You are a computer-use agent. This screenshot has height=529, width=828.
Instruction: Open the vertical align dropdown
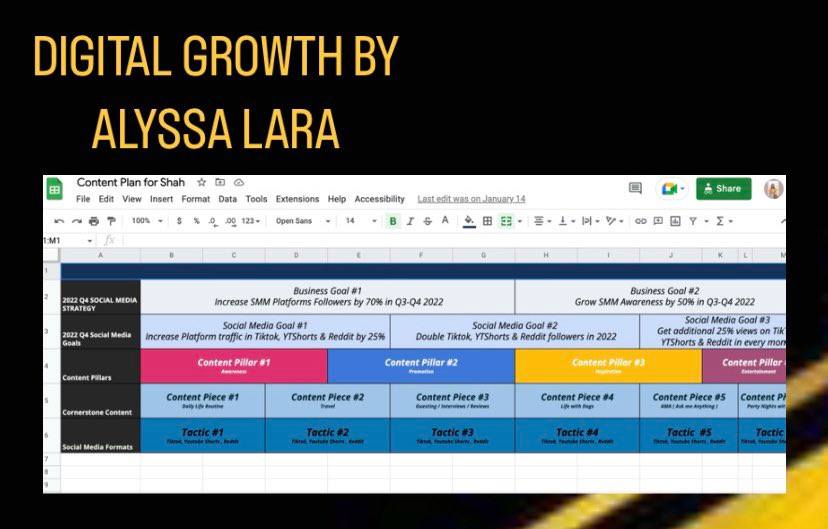(x=566, y=221)
